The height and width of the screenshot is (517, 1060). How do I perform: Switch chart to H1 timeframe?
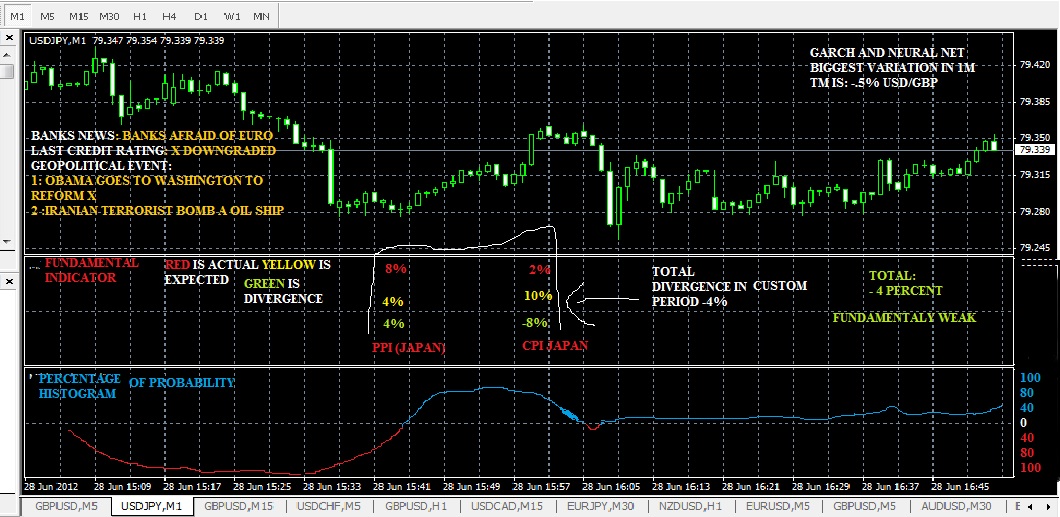(140, 15)
